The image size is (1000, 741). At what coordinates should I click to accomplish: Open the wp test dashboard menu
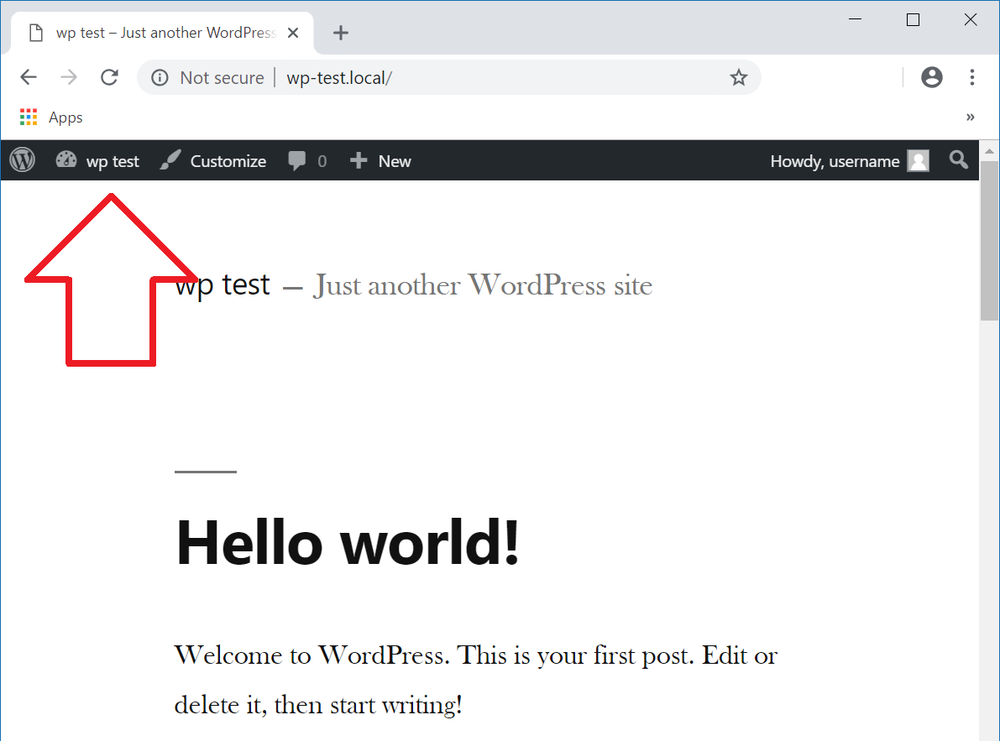pos(97,161)
